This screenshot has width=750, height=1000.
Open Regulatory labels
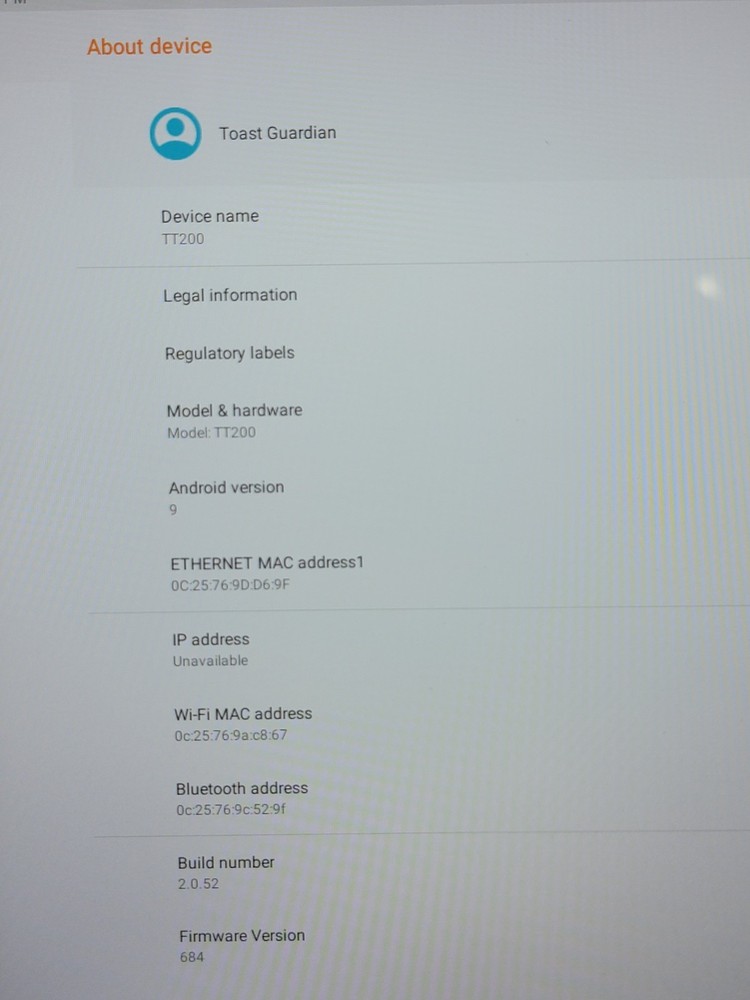click(229, 353)
